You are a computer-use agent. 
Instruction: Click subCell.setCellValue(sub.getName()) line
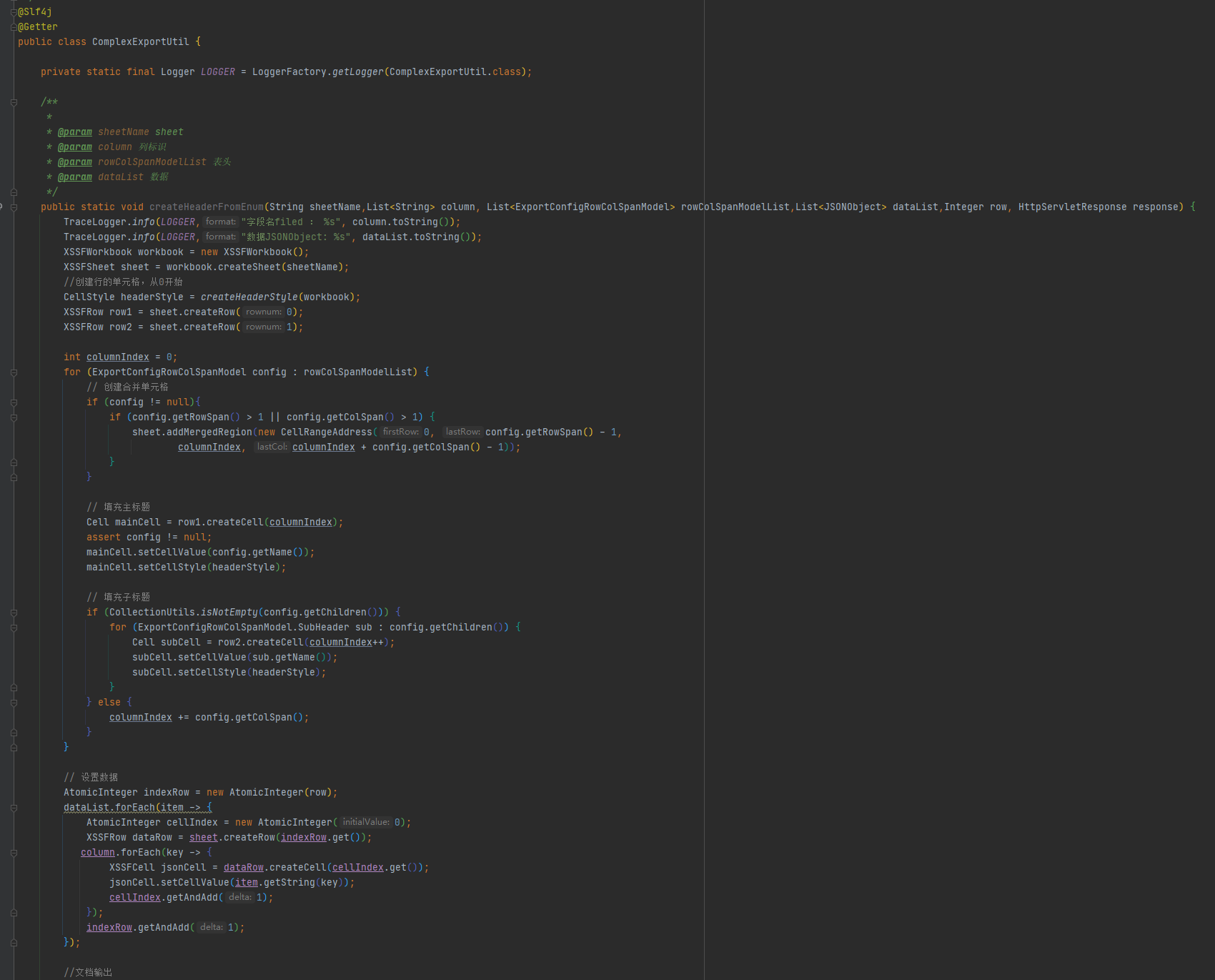[x=235, y=658]
